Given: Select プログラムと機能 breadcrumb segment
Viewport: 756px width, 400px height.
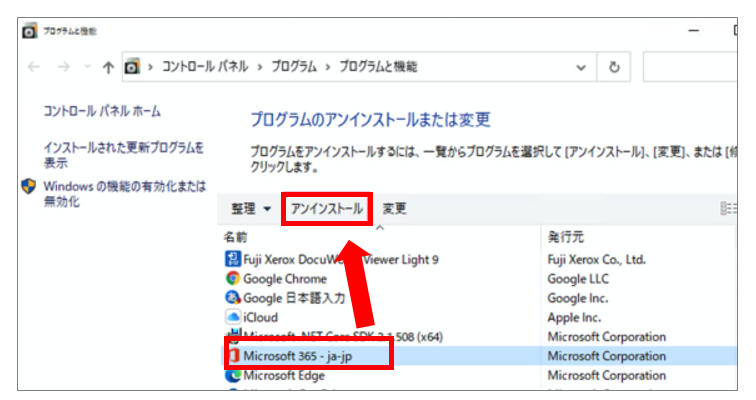Looking at the screenshot, I should pyautogui.click(x=378, y=67).
